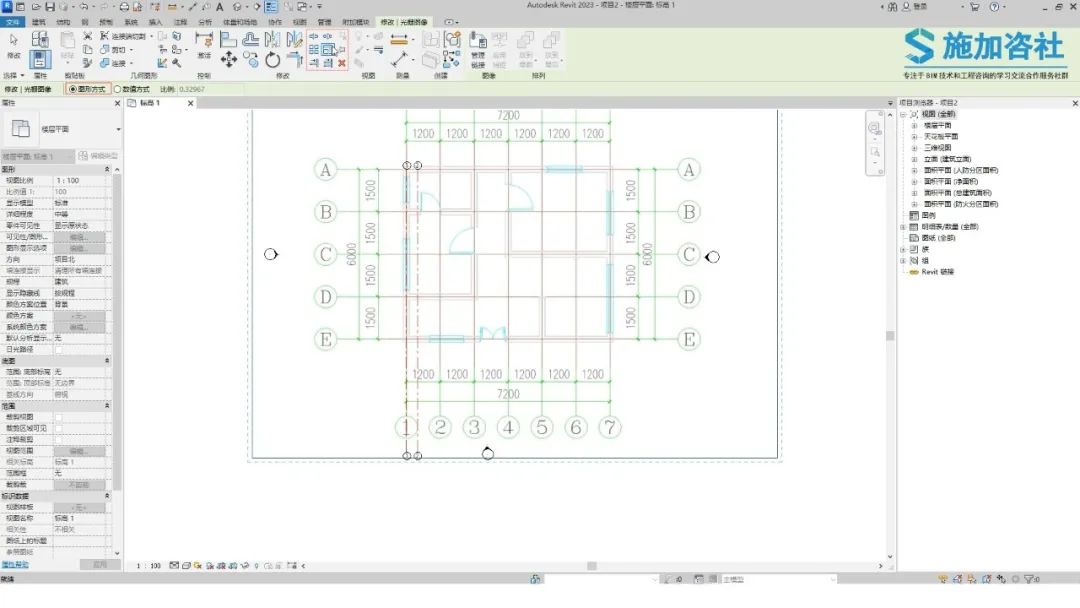Click the Save icon in quick access toolbar
1080x608 pixels.
pos(50,7)
